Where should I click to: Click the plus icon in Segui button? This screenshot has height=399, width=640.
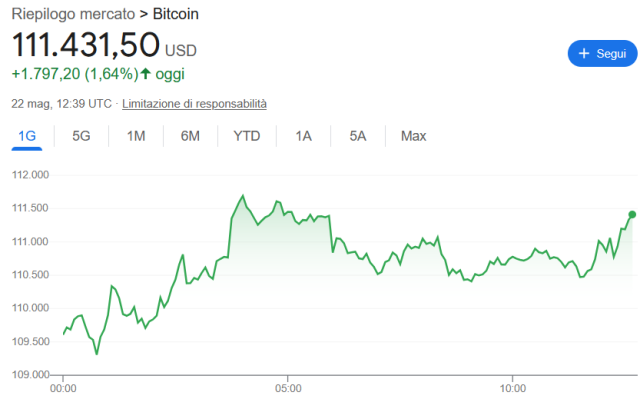584,53
